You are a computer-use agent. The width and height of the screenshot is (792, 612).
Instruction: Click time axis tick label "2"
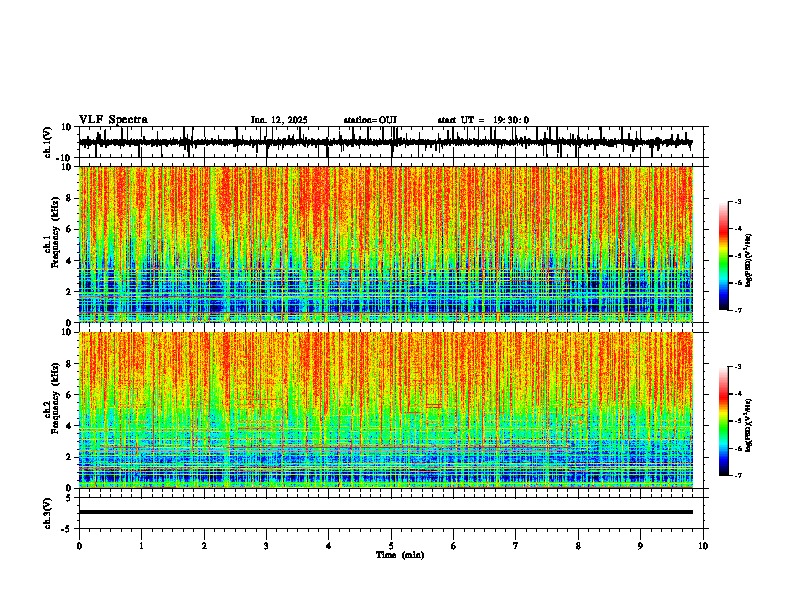point(204,546)
